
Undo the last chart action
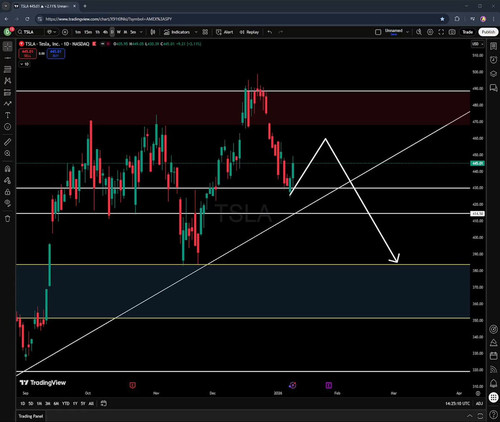click(x=270, y=32)
